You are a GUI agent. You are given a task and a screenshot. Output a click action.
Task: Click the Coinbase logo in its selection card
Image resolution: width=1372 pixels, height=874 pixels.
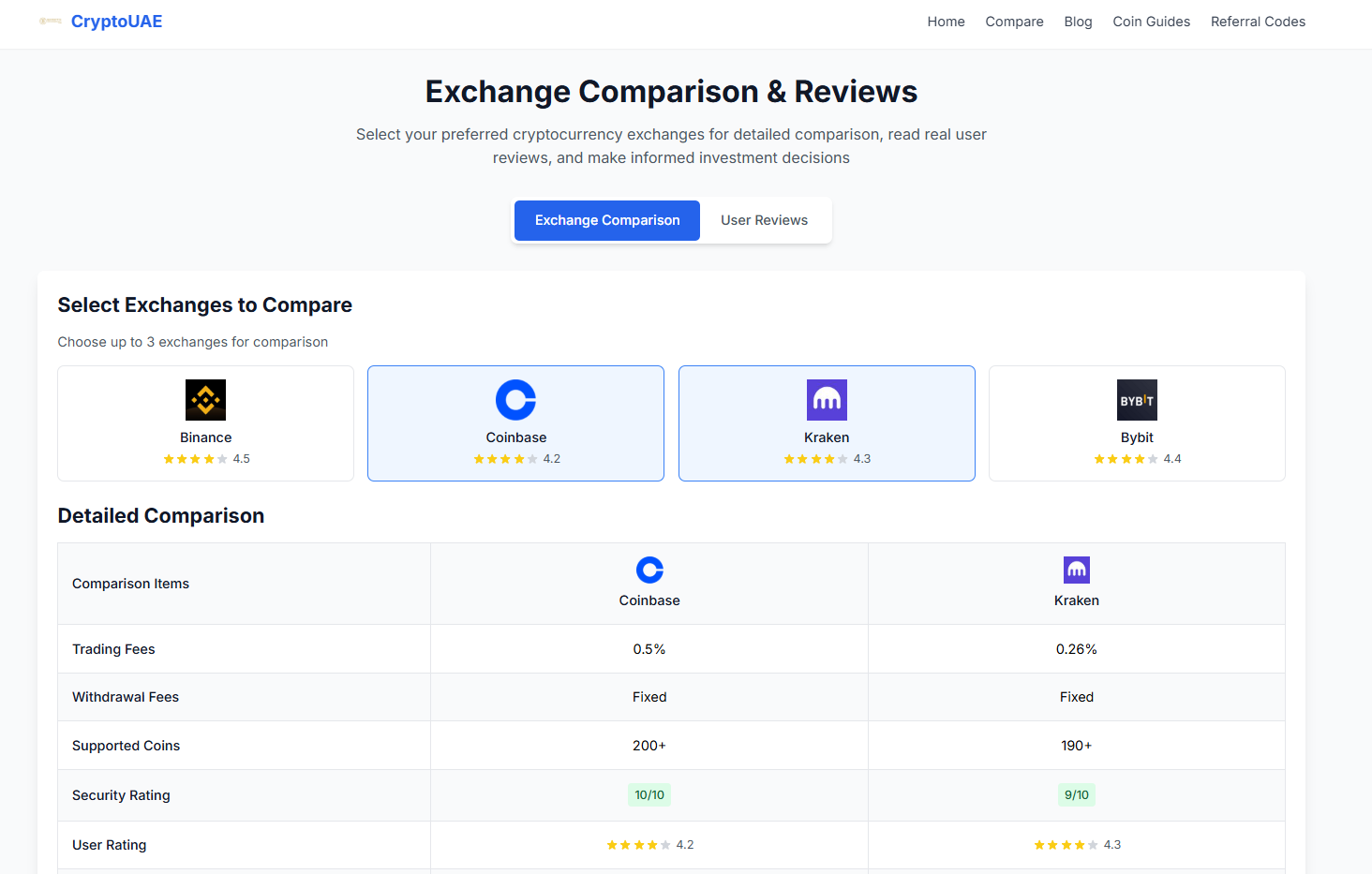coord(515,399)
